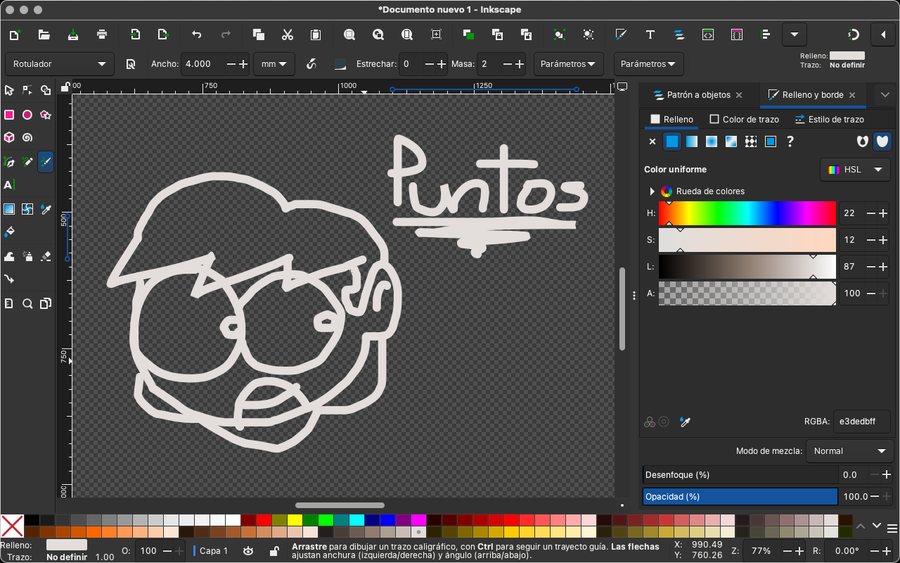900x563 pixels.
Task: Open the mm units dropdown
Action: pos(274,64)
